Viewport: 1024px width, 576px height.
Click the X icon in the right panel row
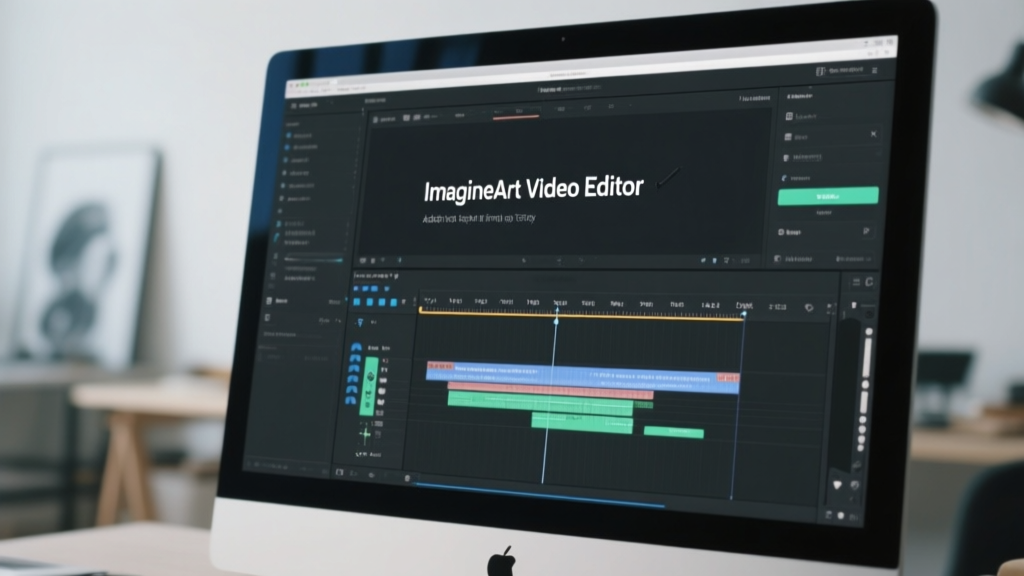click(873, 134)
